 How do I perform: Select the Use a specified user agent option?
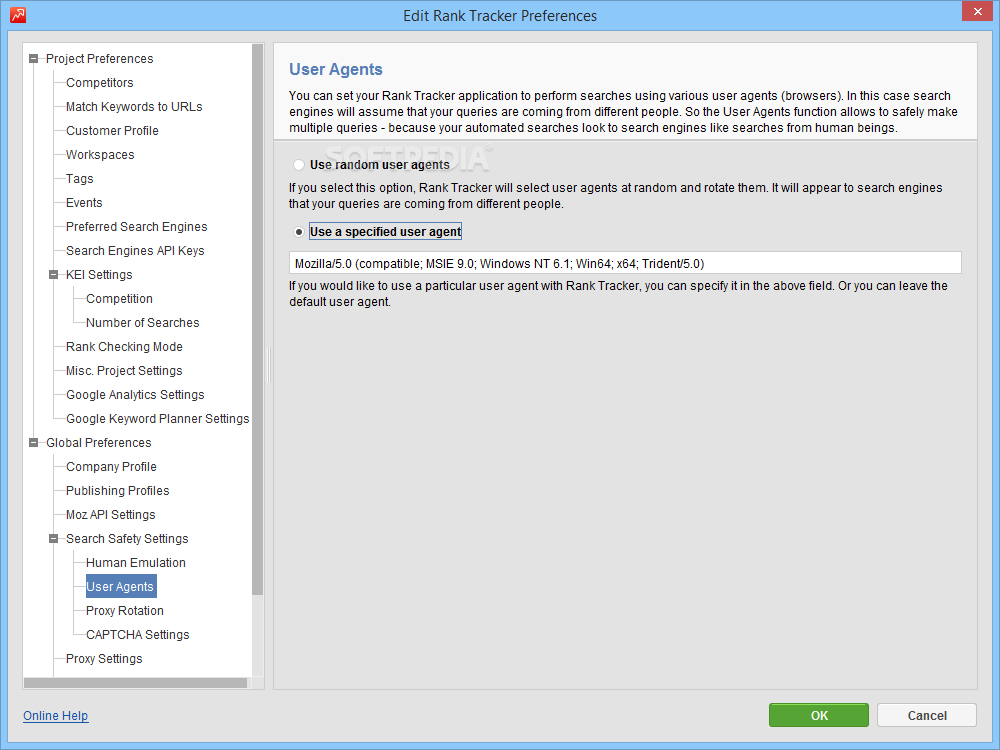[298, 232]
